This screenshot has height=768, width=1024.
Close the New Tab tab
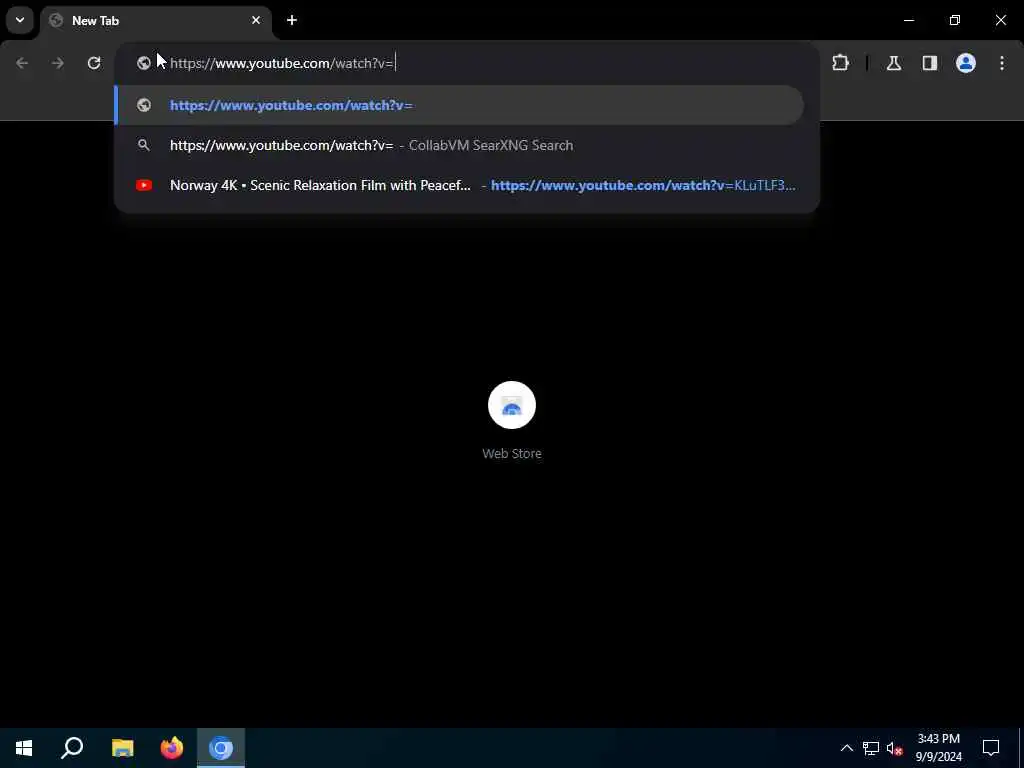(256, 20)
